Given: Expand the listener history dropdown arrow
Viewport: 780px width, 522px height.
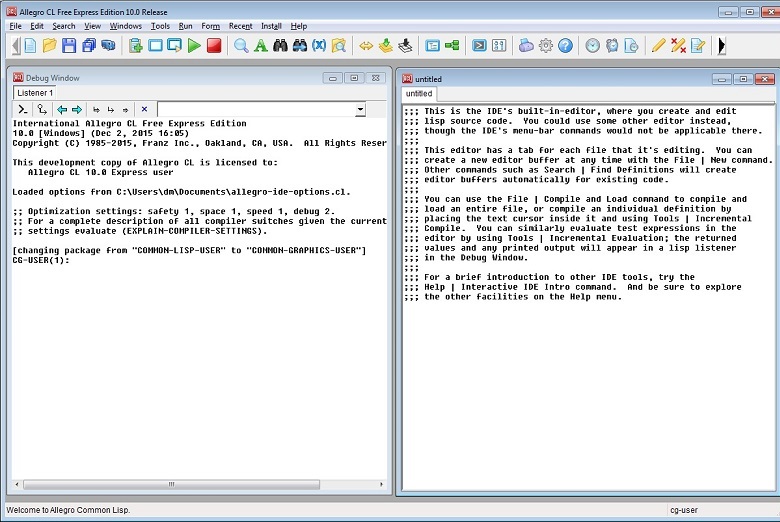Looking at the screenshot, I should [360, 109].
